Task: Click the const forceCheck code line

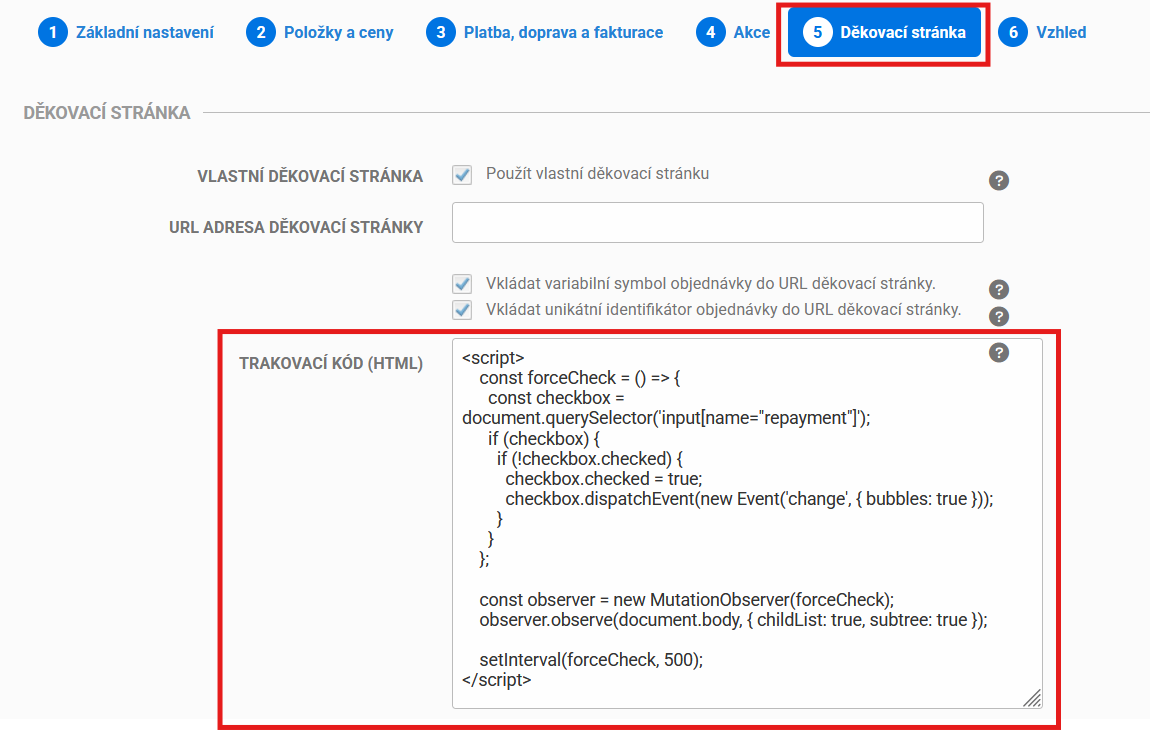Action: coord(579,378)
